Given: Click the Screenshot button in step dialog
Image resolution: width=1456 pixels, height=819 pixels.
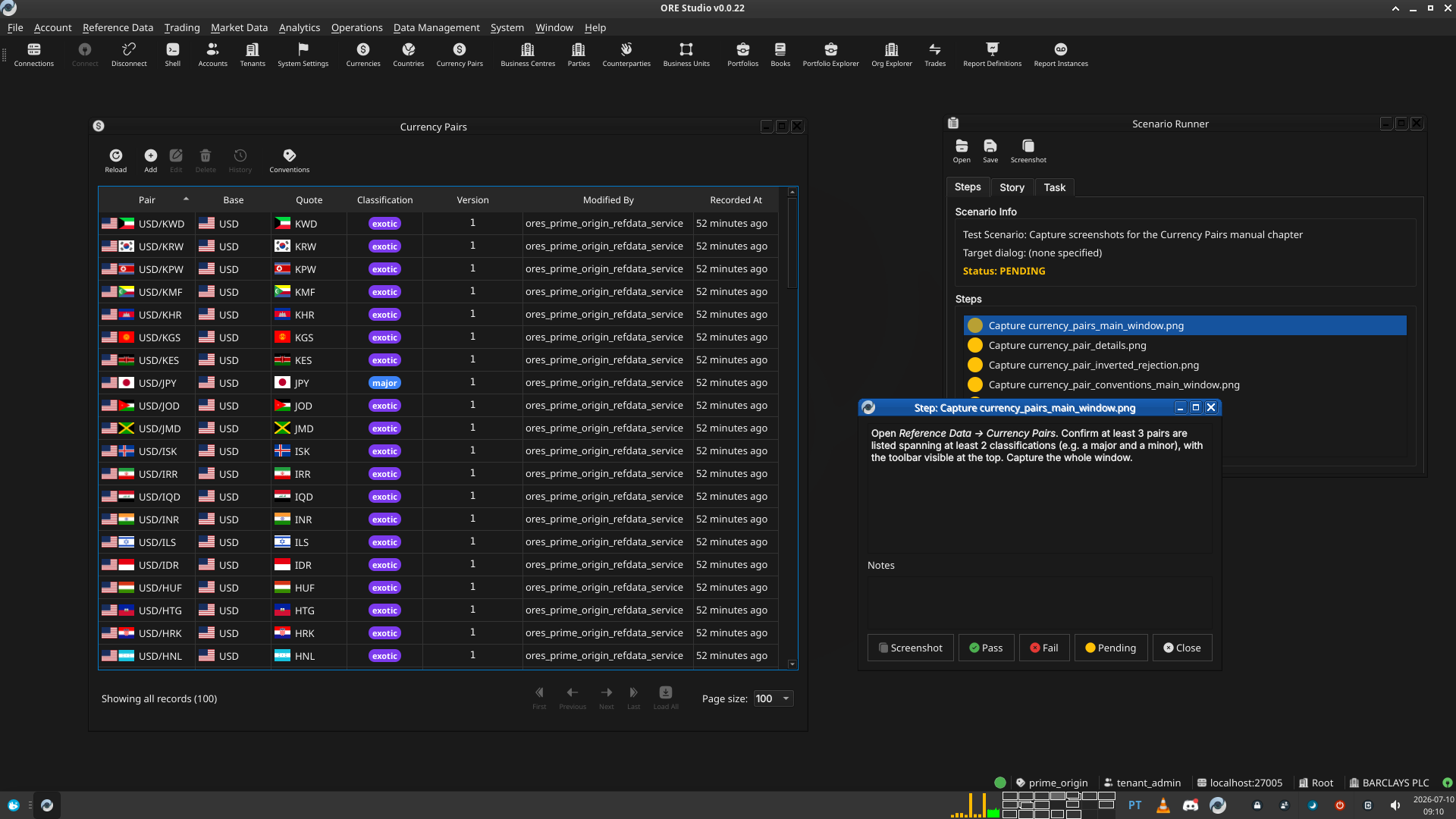Looking at the screenshot, I should pos(910,648).
